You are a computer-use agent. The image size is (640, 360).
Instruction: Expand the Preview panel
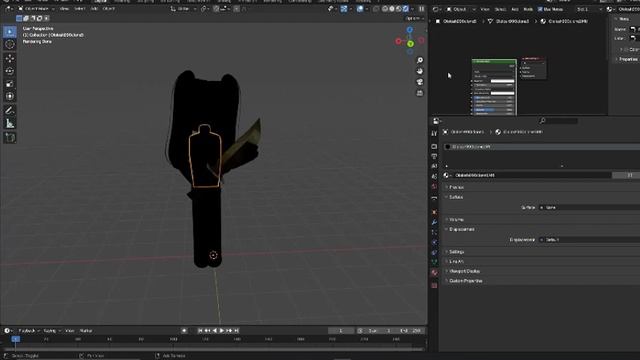(x=456, y=187)
